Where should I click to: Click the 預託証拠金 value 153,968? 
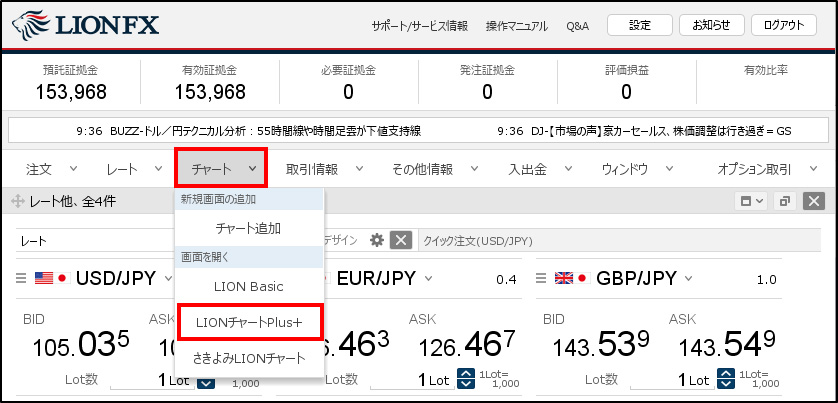tap(71, 92)
